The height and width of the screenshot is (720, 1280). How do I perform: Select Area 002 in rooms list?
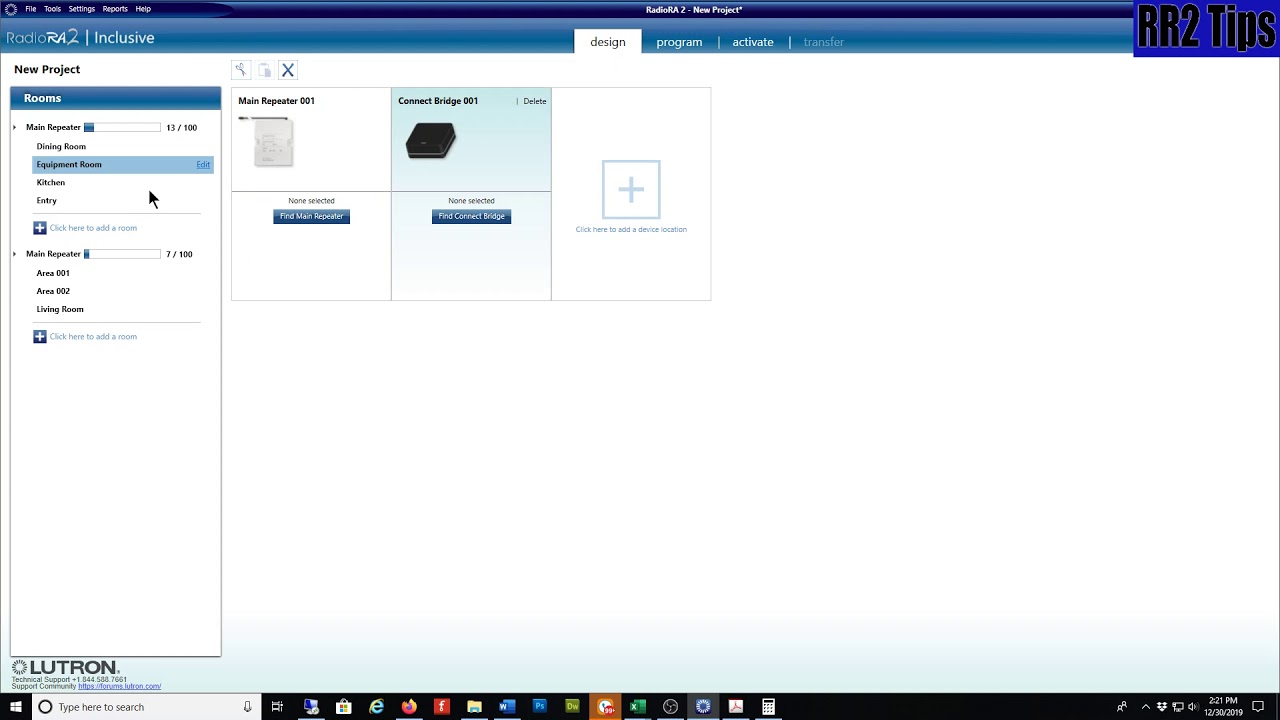53,291
